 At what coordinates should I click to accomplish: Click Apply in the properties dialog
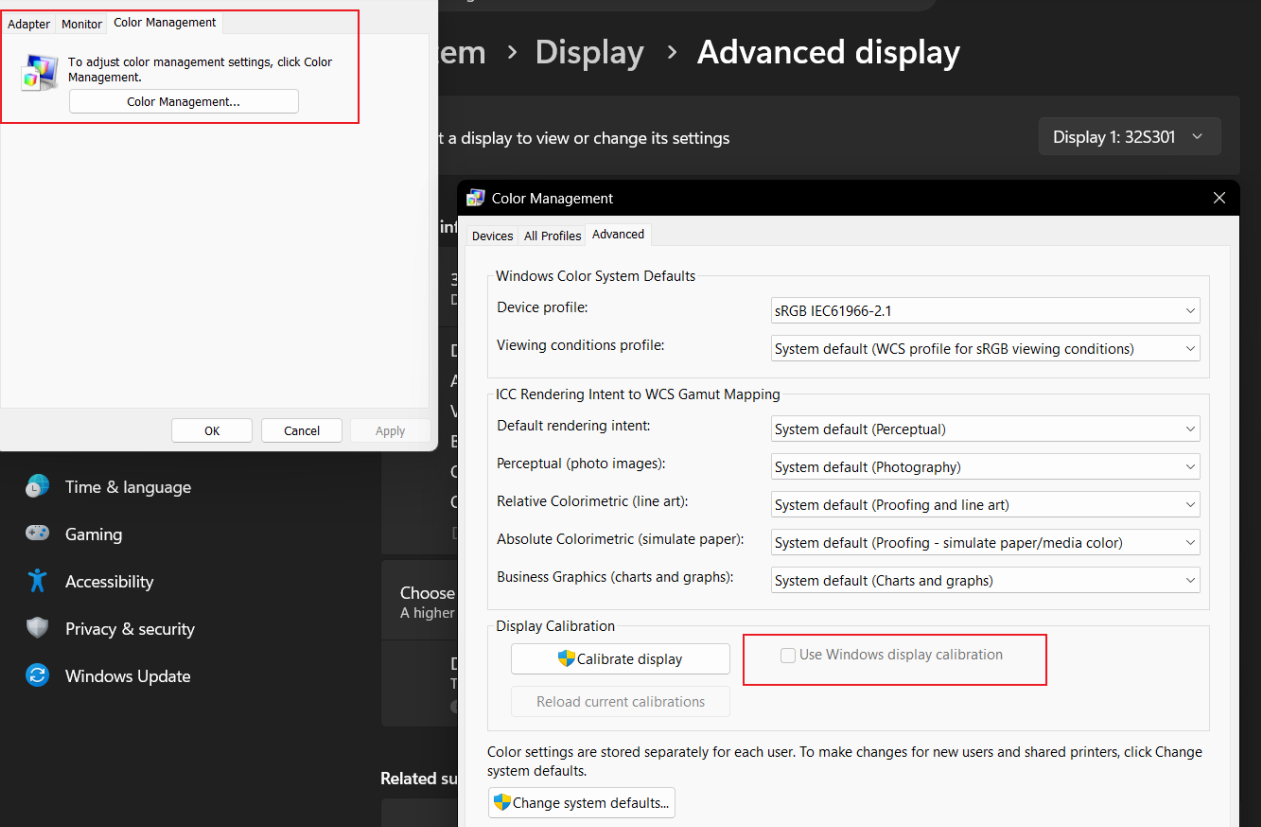[x=390, y=431]
